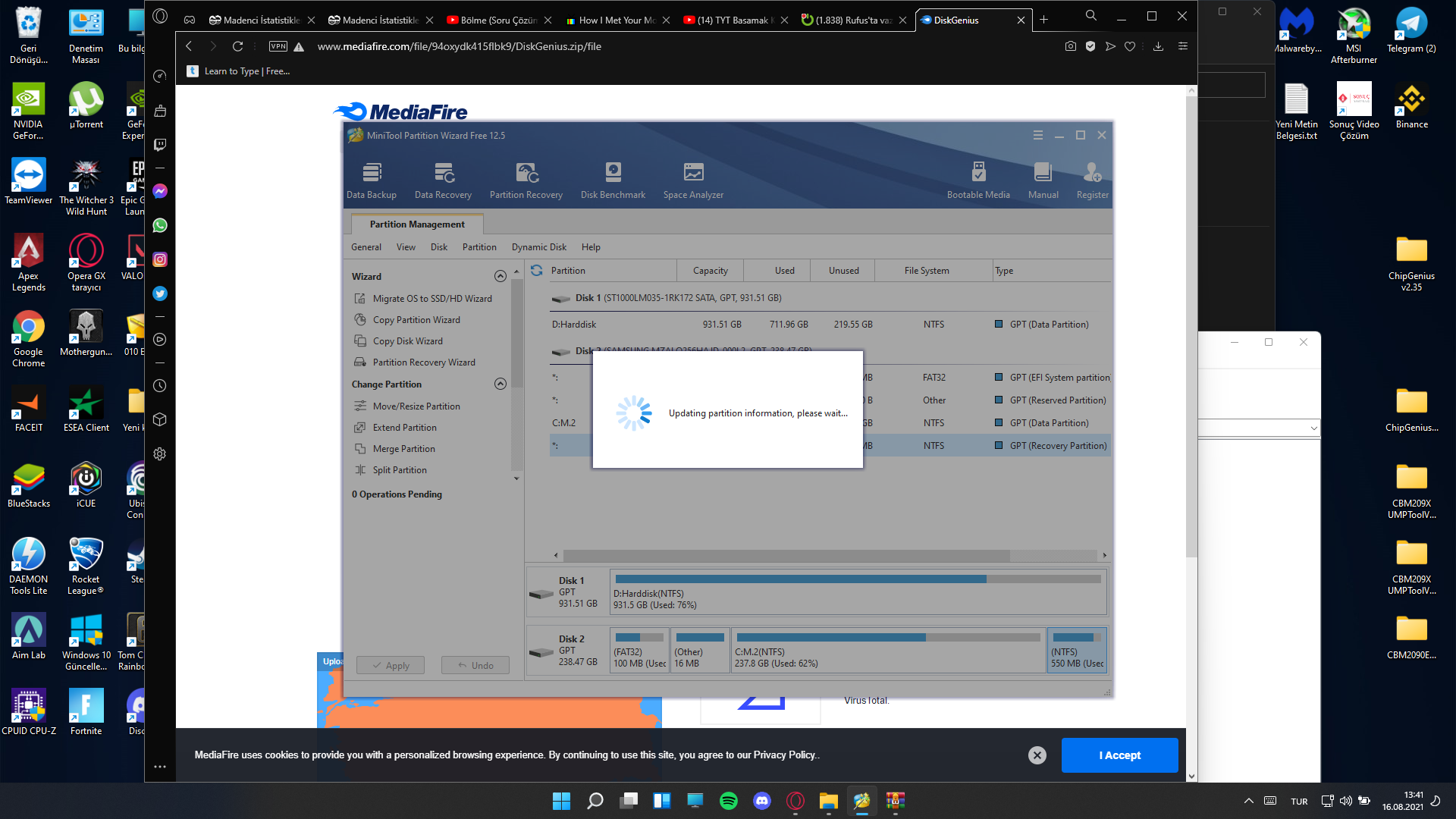Dismiss the cookie banner with X icon

(1037, 755)
